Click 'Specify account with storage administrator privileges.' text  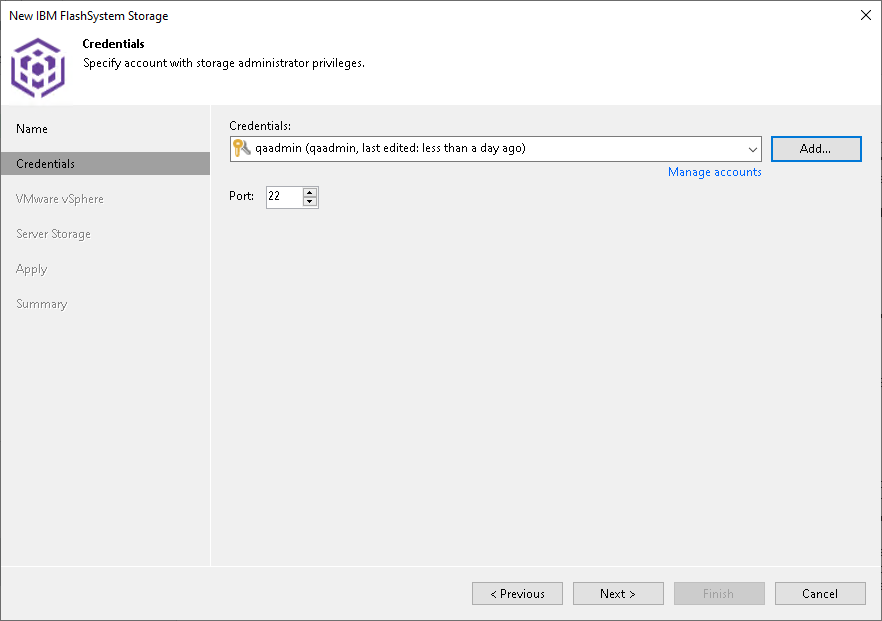224,63
